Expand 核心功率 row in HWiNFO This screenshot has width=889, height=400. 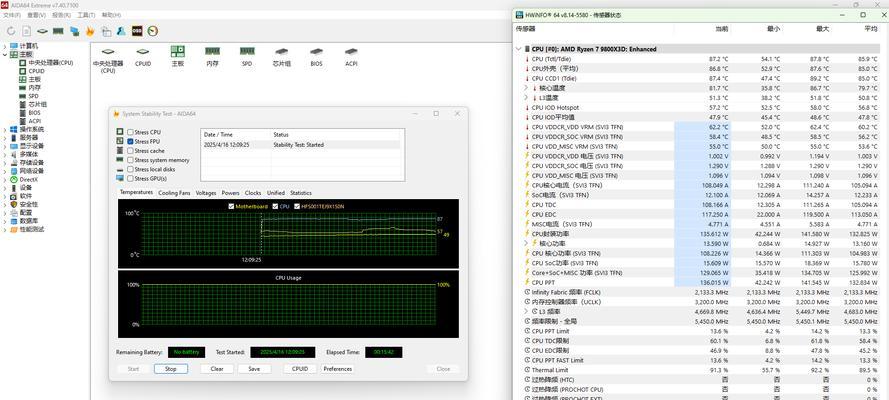tap(526, 243)
